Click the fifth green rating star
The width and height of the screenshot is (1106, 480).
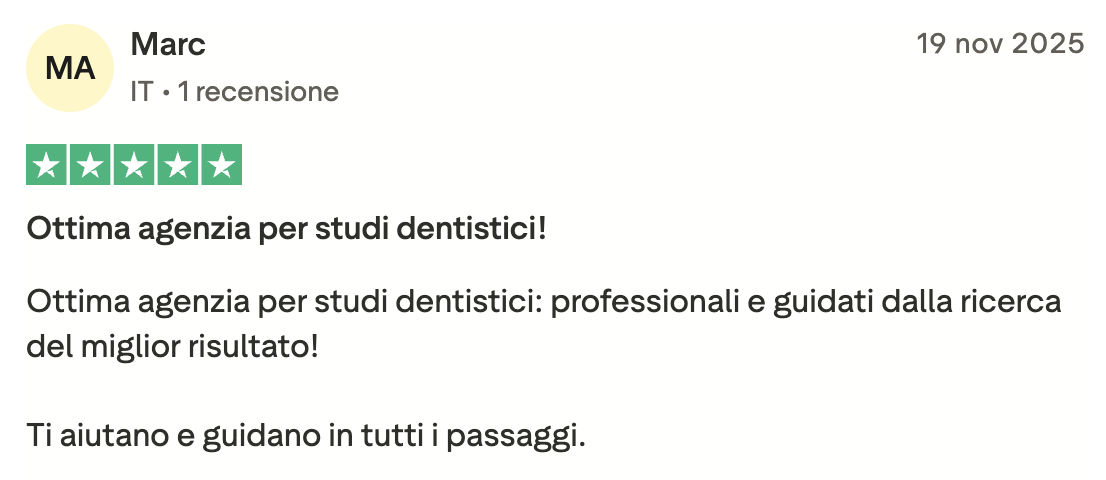221,166
